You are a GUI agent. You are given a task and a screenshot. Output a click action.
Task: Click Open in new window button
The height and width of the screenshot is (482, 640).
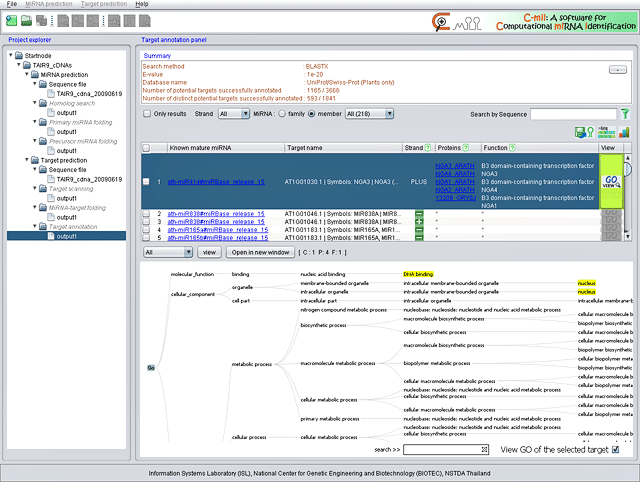point(260,252)
